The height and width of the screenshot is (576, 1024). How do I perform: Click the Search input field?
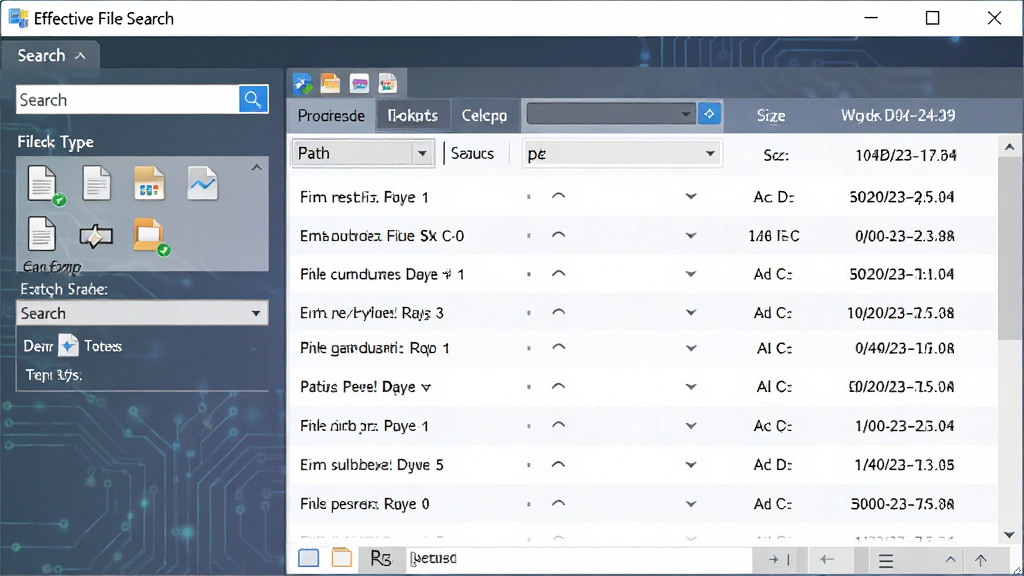[128, 99]
